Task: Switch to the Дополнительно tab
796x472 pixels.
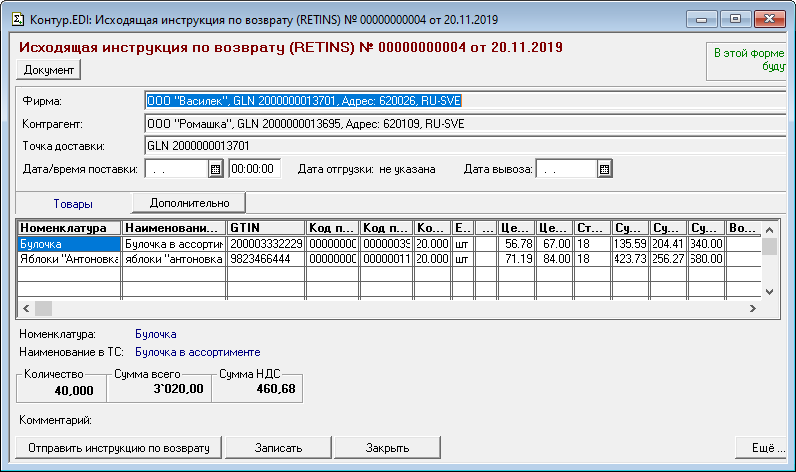Action: 189,203
